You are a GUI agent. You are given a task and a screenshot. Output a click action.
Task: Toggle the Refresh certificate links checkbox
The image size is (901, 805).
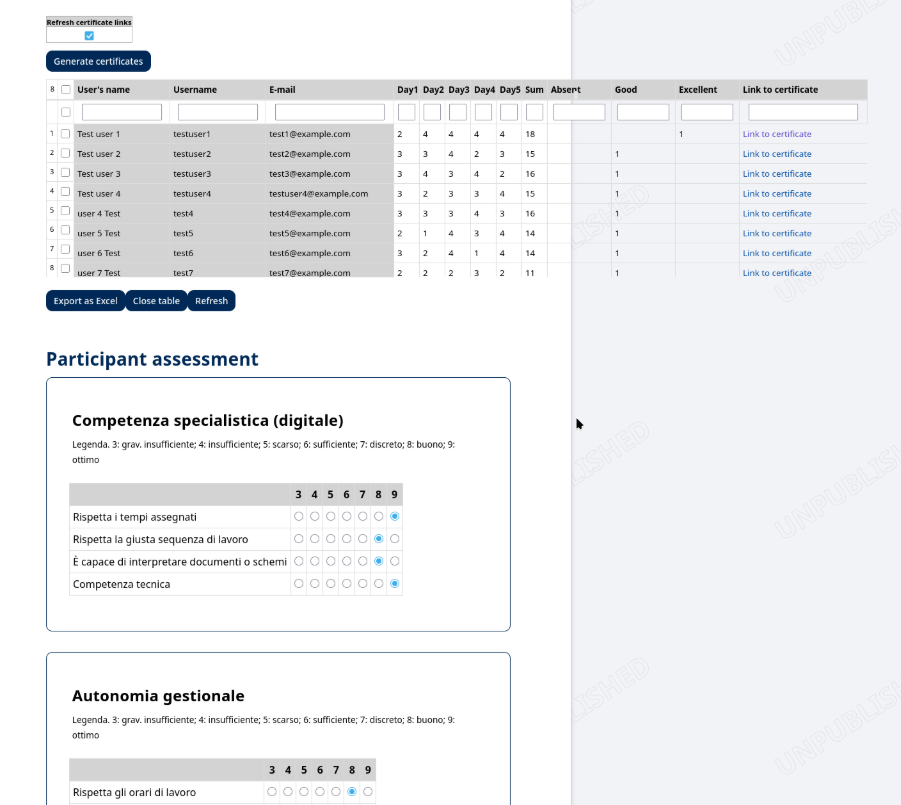pos(89,36)
